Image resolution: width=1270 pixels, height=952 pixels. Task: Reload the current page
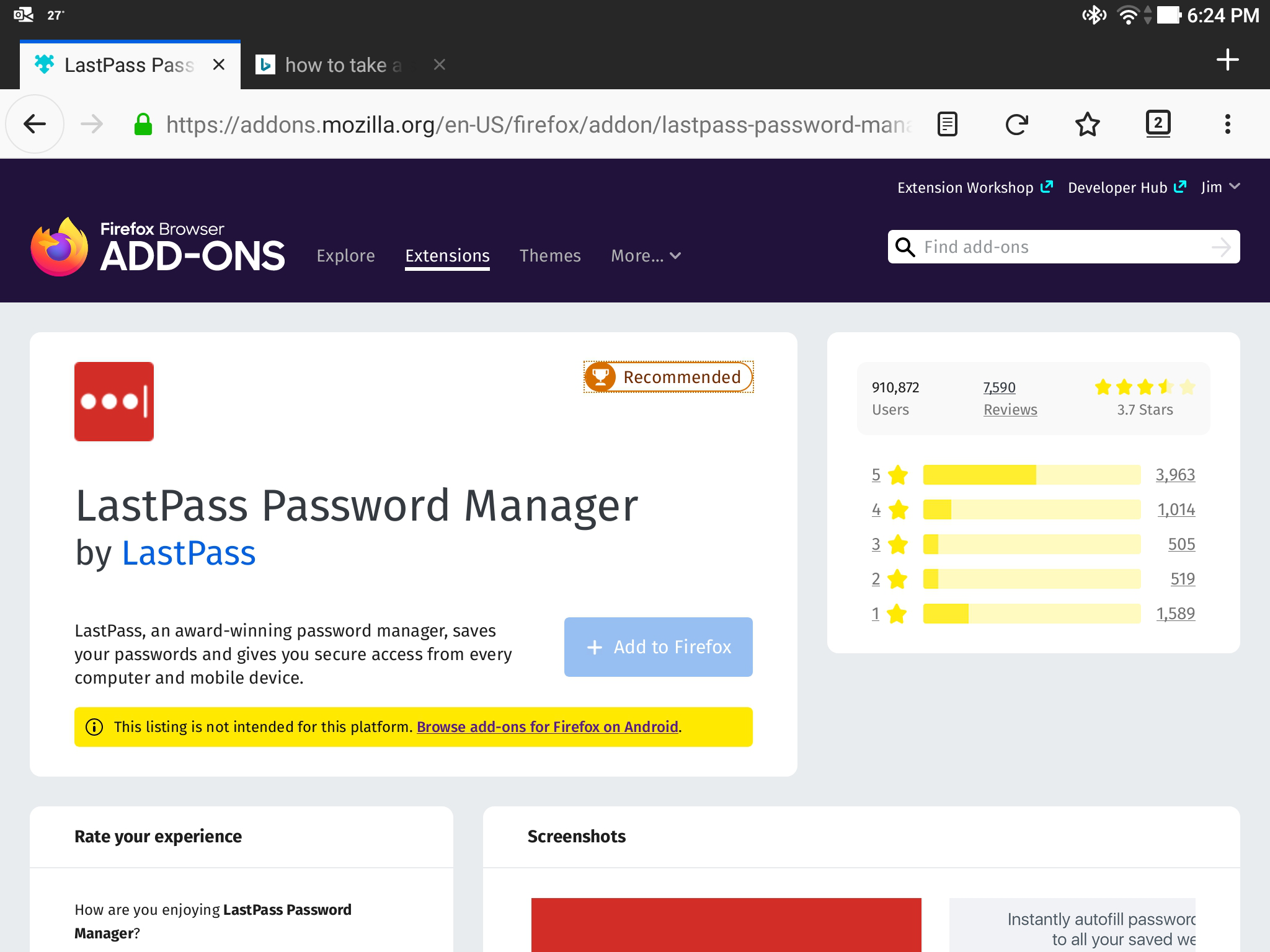coord(1016,124)
